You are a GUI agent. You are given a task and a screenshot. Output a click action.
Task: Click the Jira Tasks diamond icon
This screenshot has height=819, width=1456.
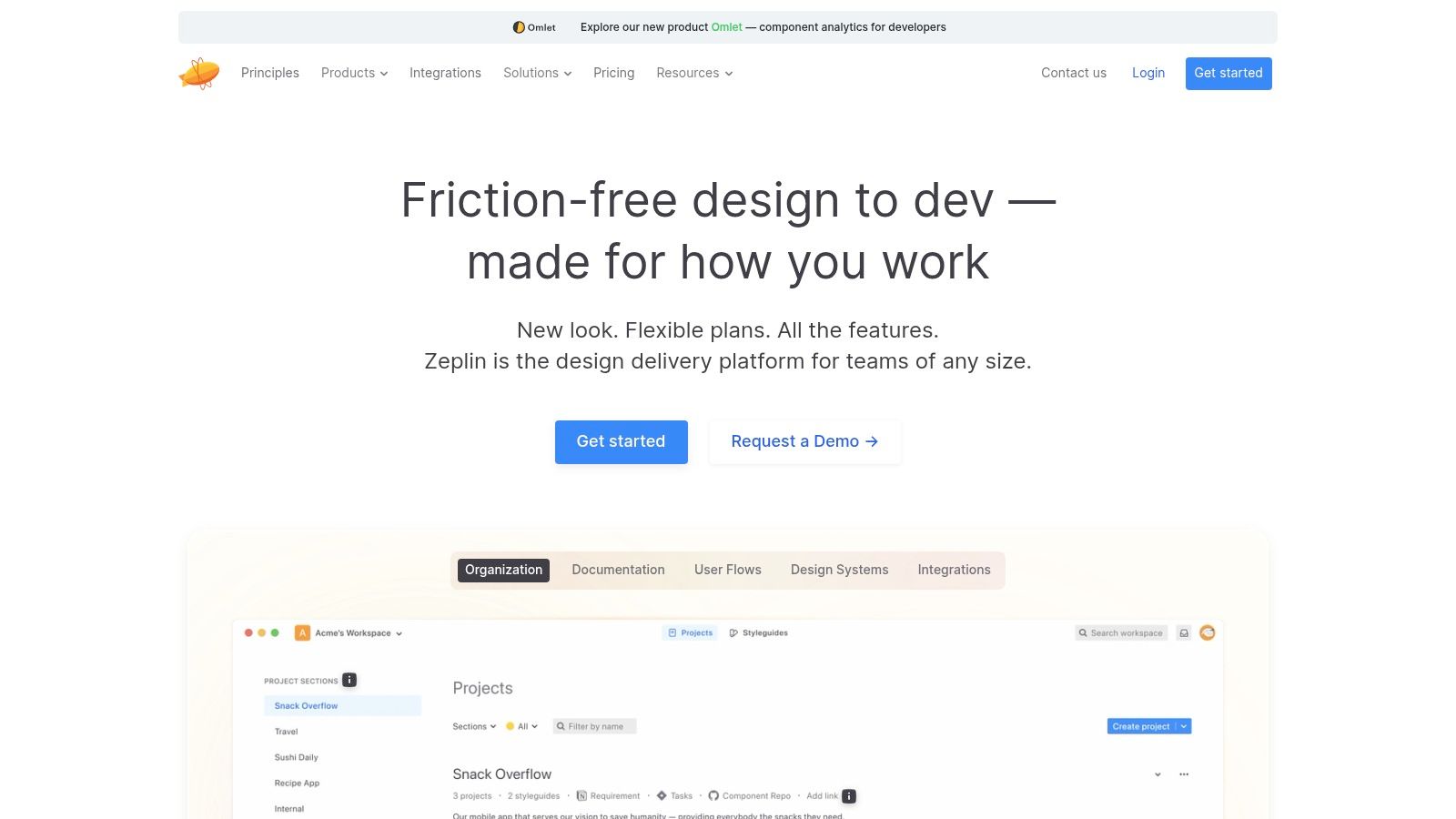(662, 795)
